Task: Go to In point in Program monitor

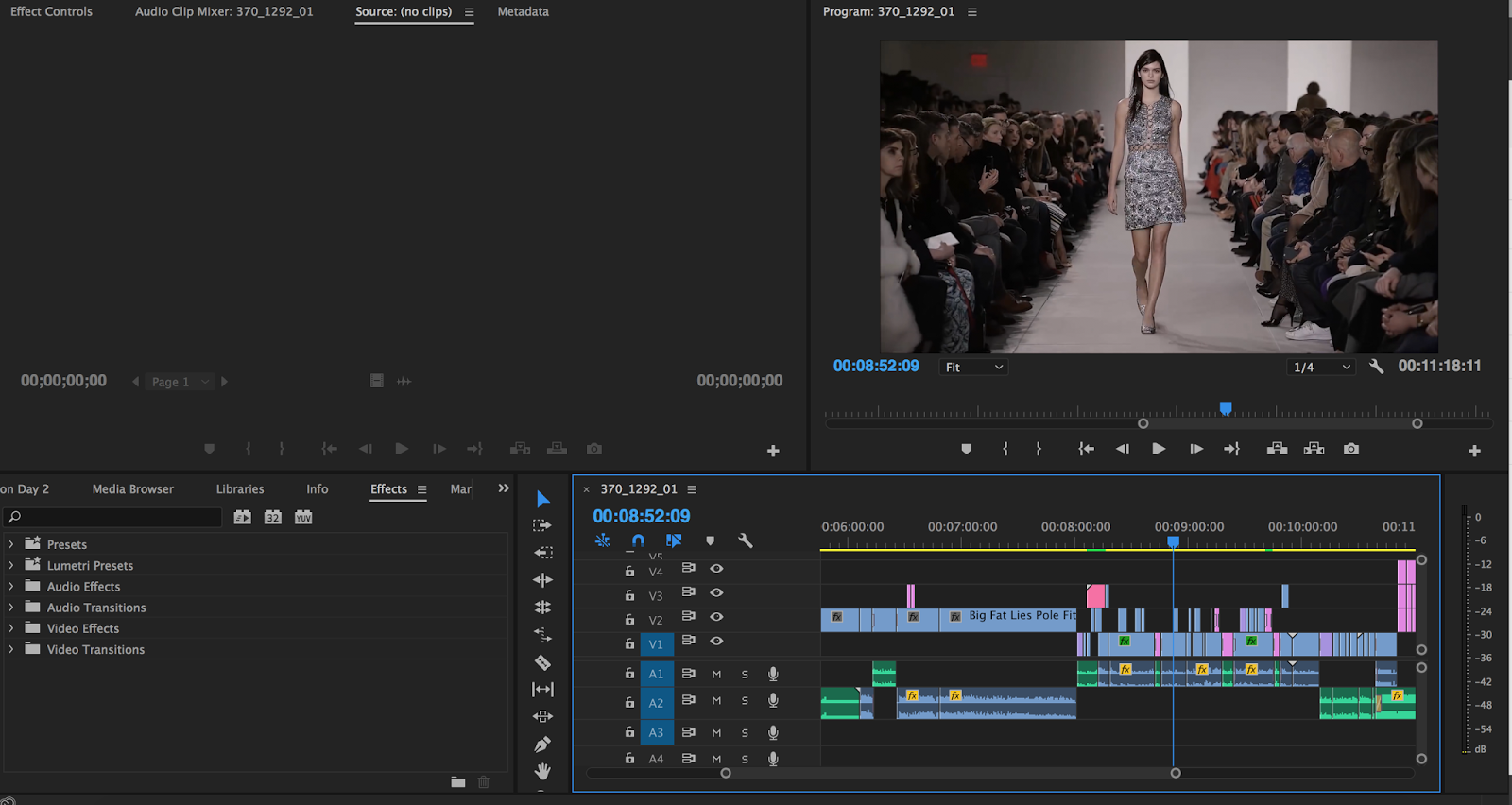Action: (1087, 449)
